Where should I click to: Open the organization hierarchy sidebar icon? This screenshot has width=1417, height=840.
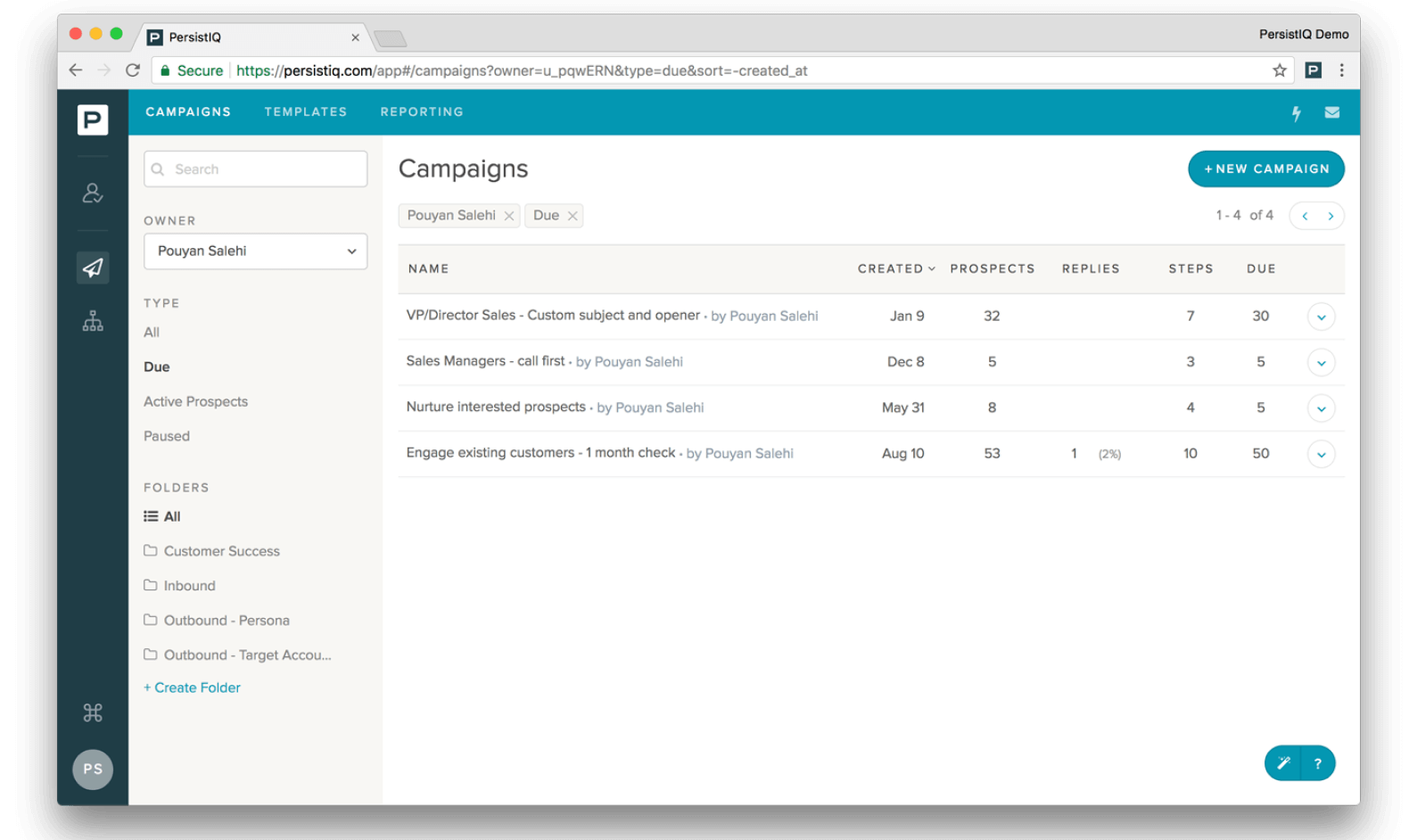(93, 321)
